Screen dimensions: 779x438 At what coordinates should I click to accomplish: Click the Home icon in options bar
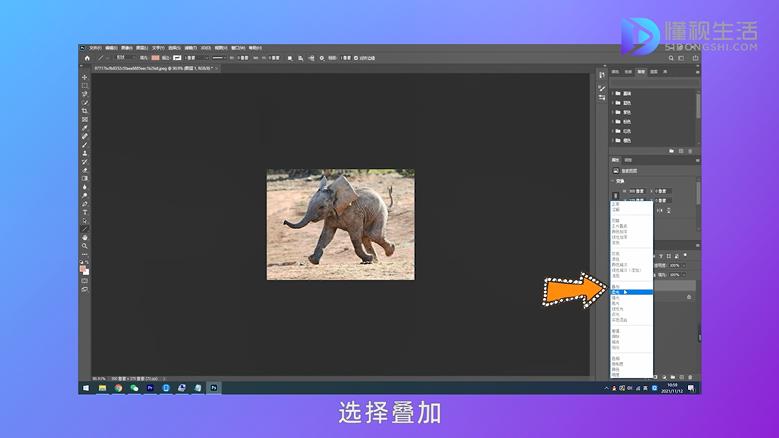pos(87,58)
